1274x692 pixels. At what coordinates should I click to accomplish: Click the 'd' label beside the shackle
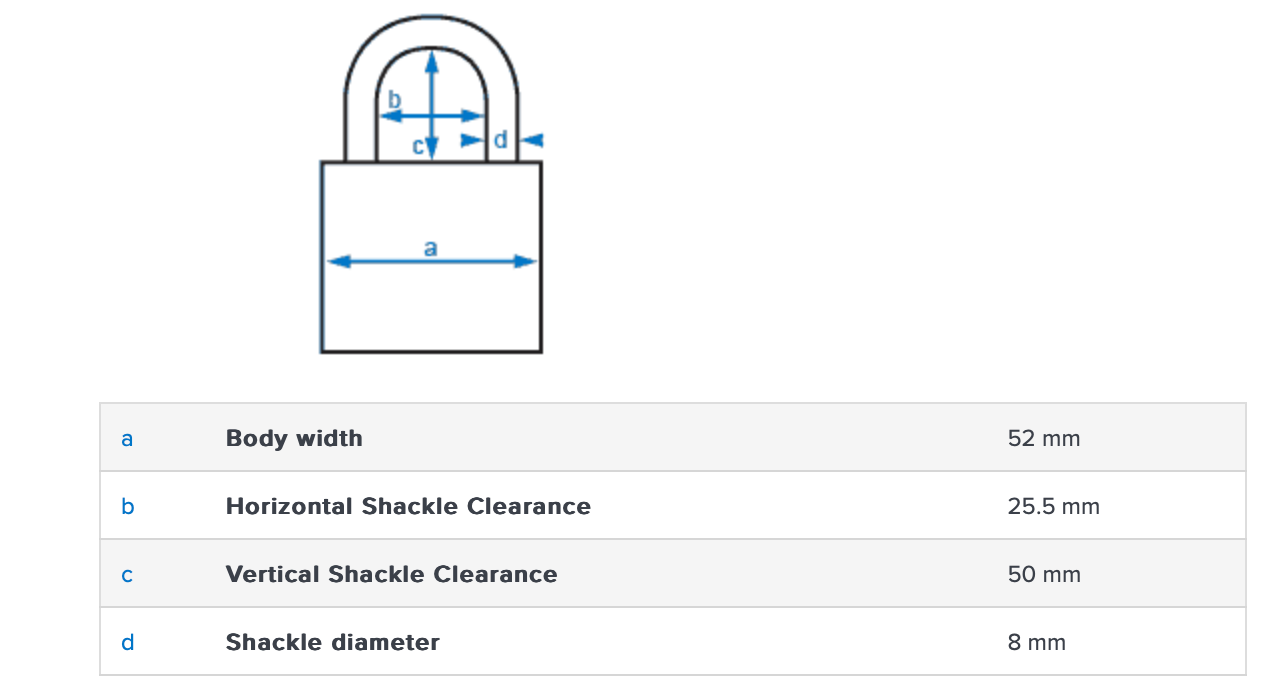coord(501,140)
